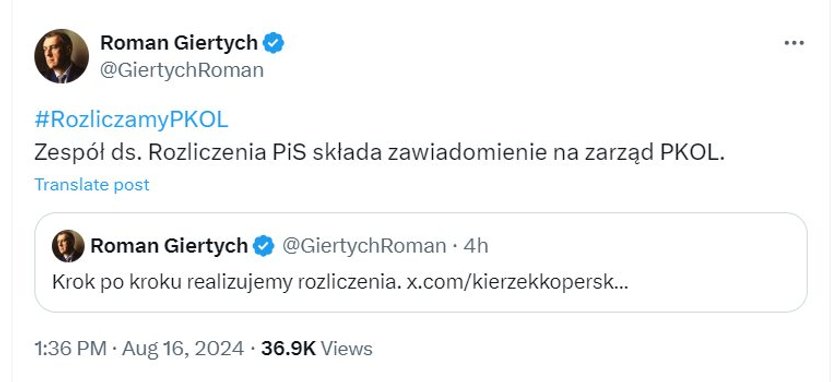The height and width of the screenshot is (382, 840).
Task: Click the @GiertychRoman handle in the quoted post
Action: [x=364, y=246]
